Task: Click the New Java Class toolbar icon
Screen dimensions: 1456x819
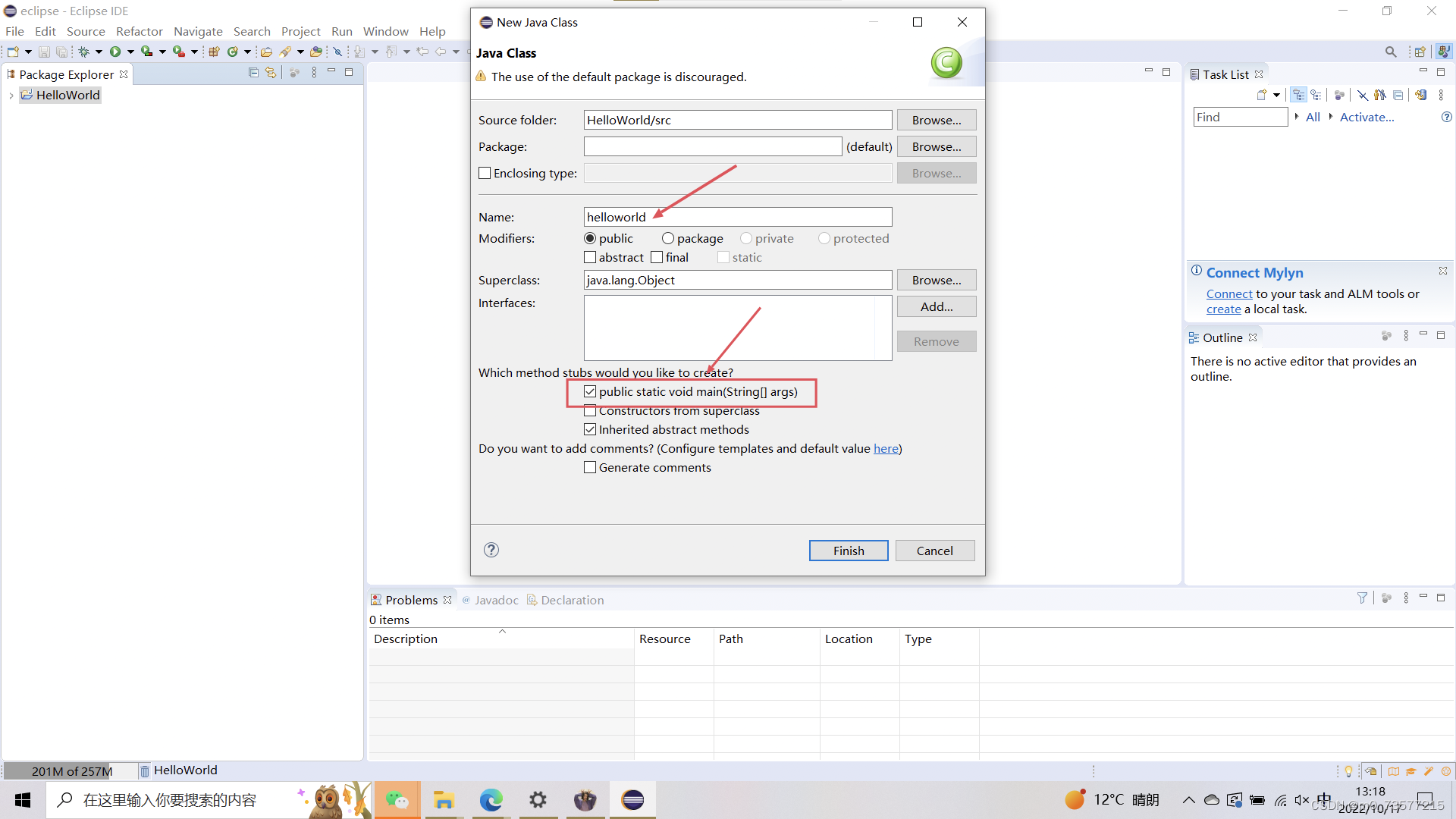Action: tap(233, 52)
